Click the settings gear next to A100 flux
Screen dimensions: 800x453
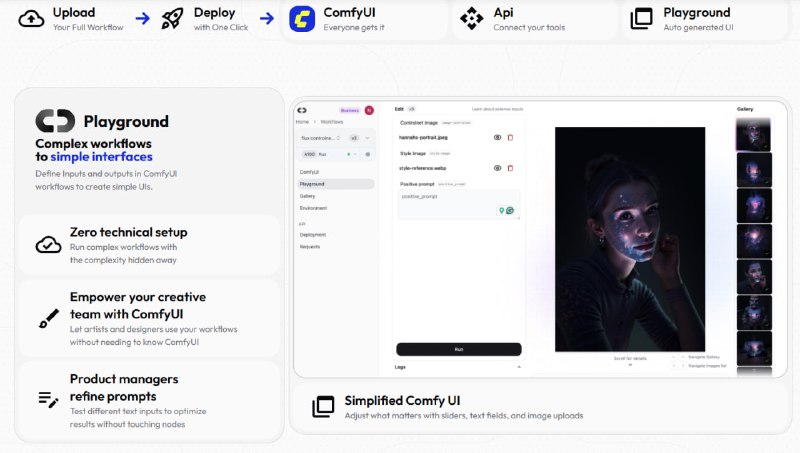(x=368, y=154)
